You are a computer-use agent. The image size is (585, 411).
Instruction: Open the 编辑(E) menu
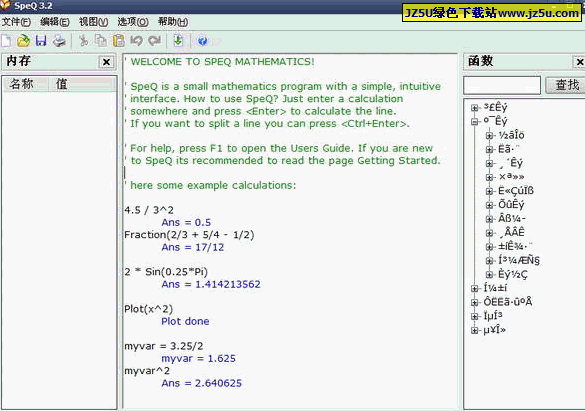[55, 22]
